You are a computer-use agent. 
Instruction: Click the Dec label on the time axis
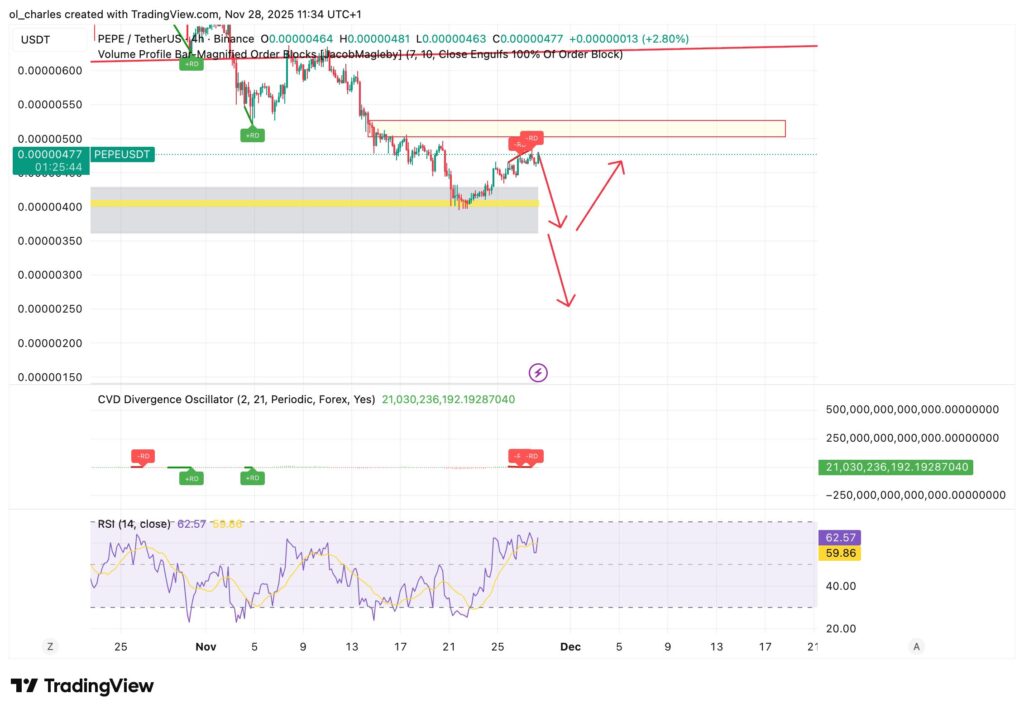(570, 647)
